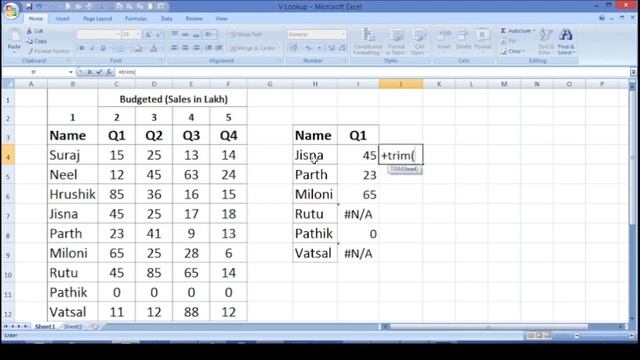
Task: Select column K header
Action: point(439,84)
